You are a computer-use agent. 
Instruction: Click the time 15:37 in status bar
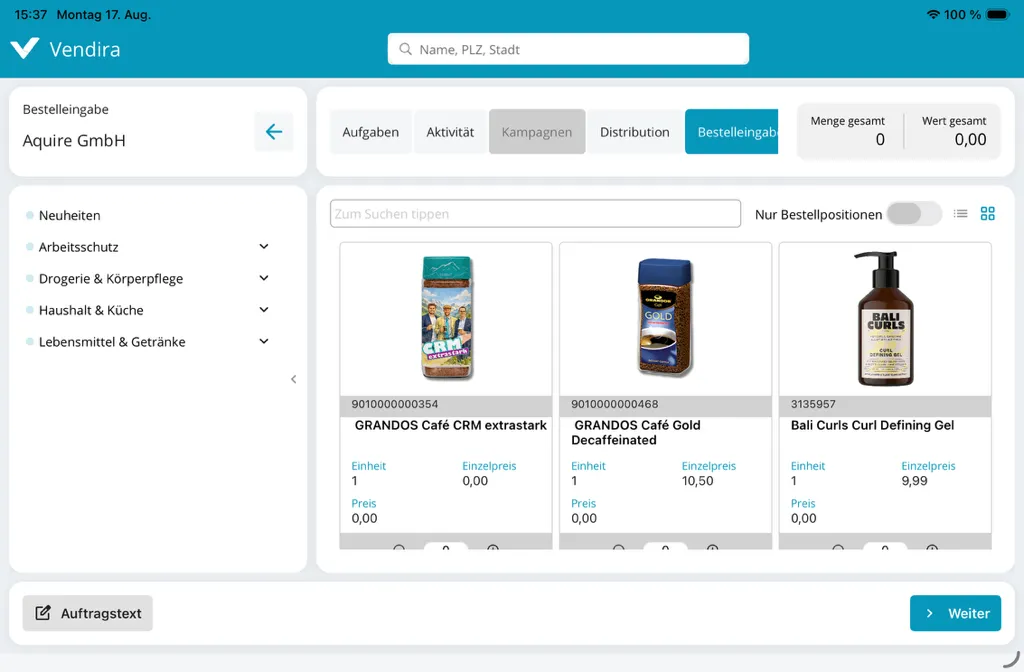click(x=30, y=14)
